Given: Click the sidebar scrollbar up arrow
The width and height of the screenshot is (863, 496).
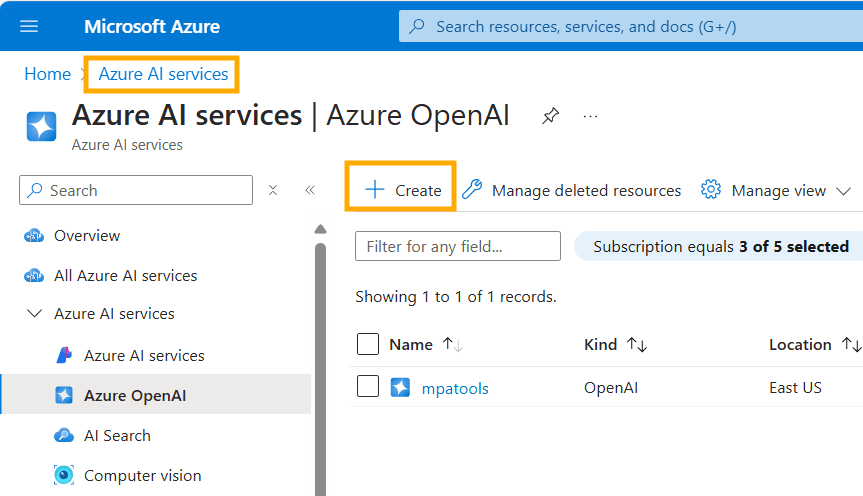Looking at the screenshot, I should click(320, 229).
